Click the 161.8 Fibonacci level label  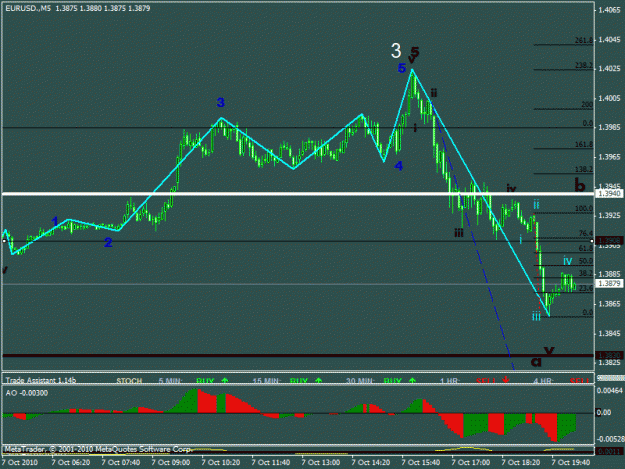[584, 144]
